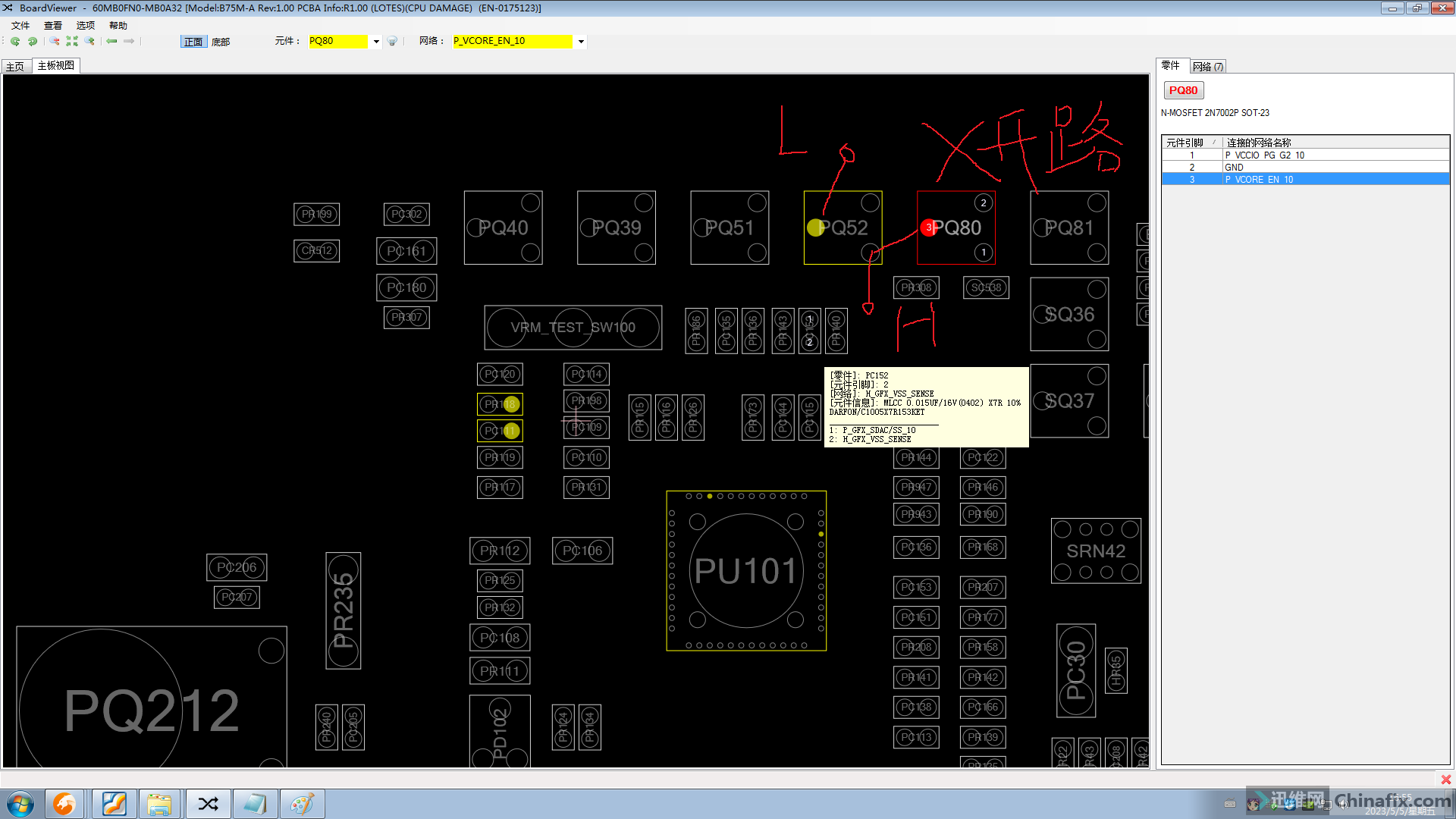
Task: Select component PQ51 on the board
Action: pos(730,227)
